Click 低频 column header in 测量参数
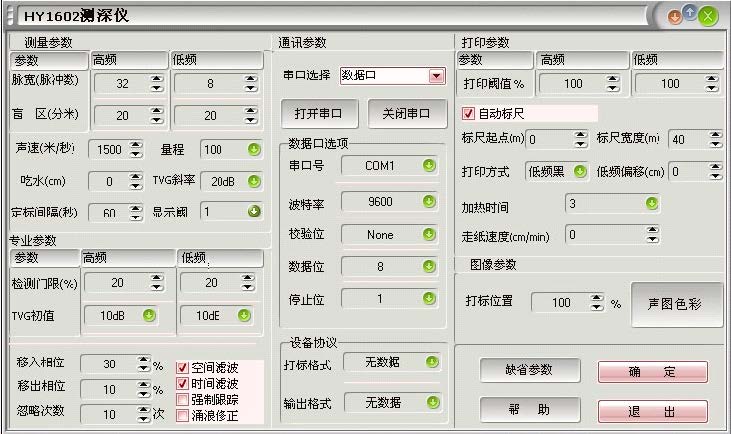 coord(217,60)
